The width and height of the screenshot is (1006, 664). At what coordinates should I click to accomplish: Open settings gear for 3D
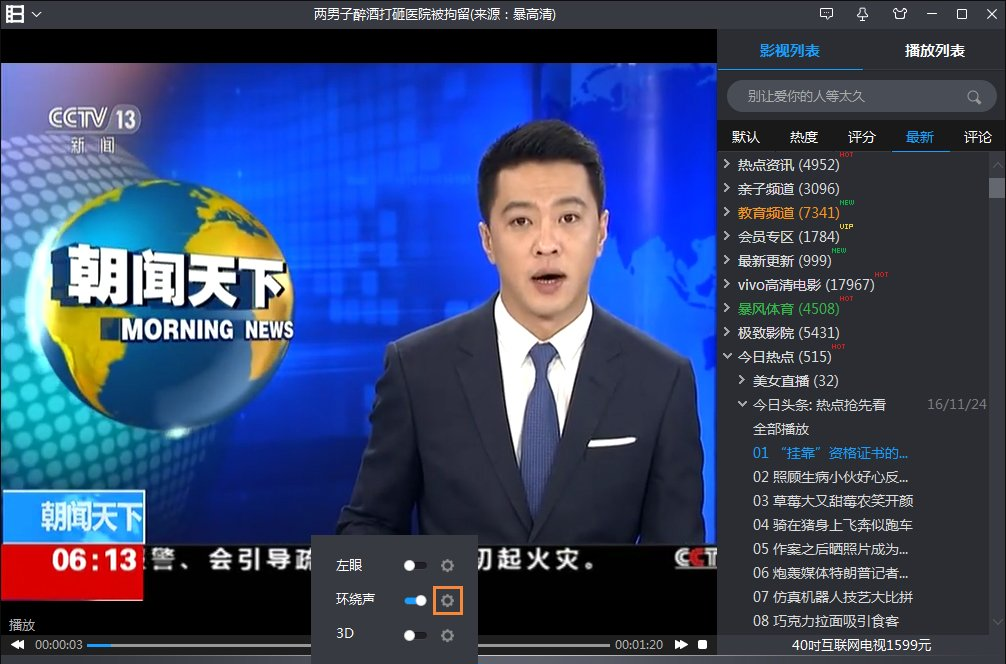click(448, 635)
